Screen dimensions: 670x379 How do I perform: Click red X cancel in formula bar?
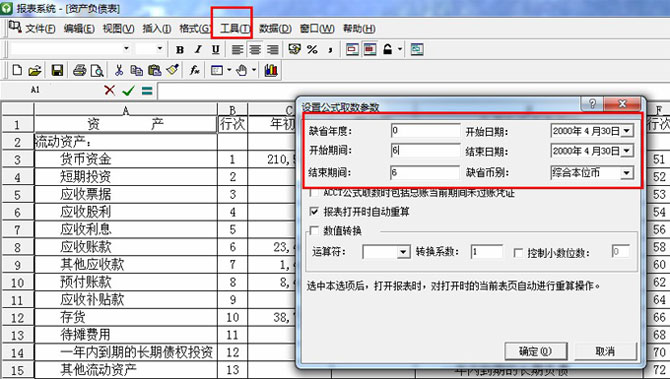click(x=109, y=90)
